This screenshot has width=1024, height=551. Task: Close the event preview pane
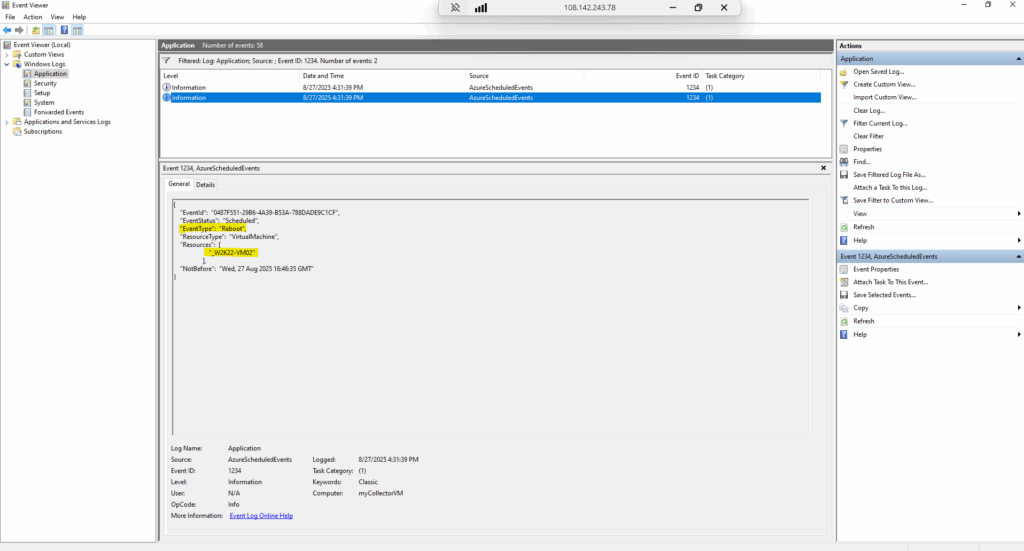click(824, 168)
